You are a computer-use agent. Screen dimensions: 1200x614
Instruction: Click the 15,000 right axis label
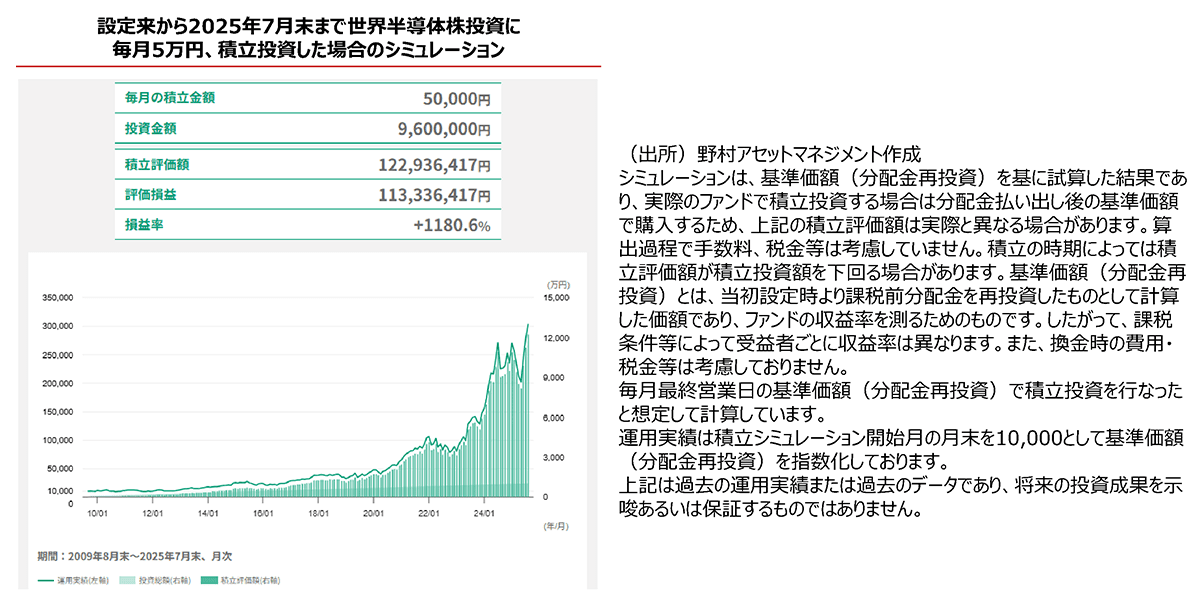(x=554, y=298)
